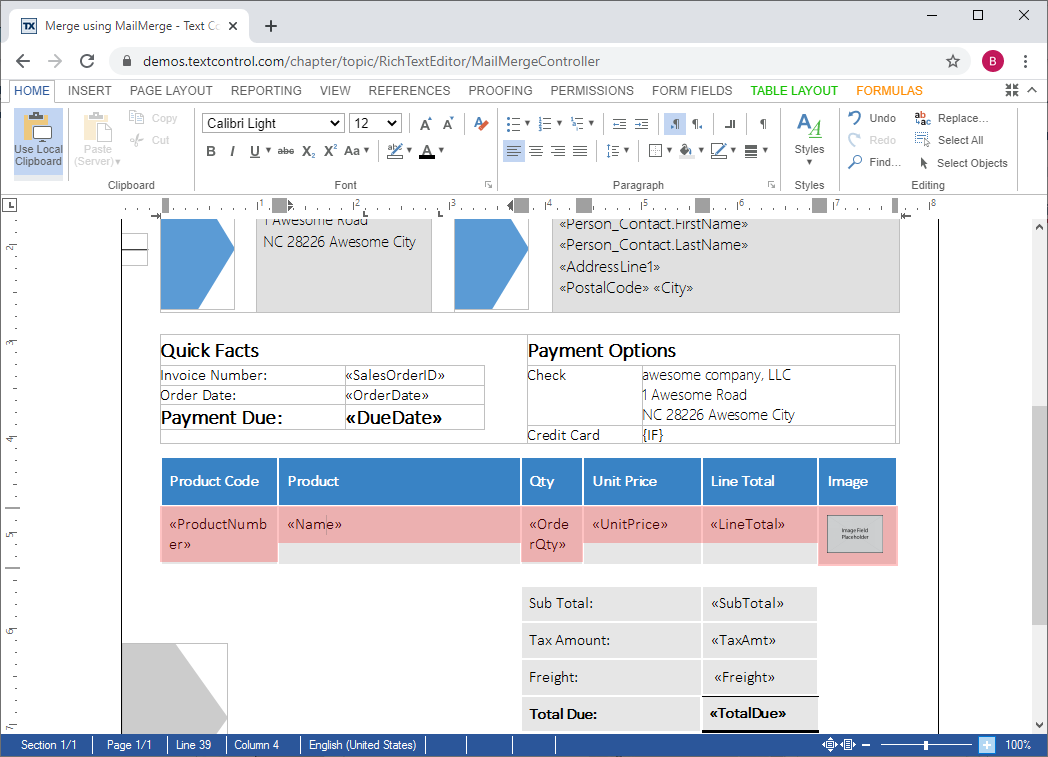Bookmark page with star icon

953,61
